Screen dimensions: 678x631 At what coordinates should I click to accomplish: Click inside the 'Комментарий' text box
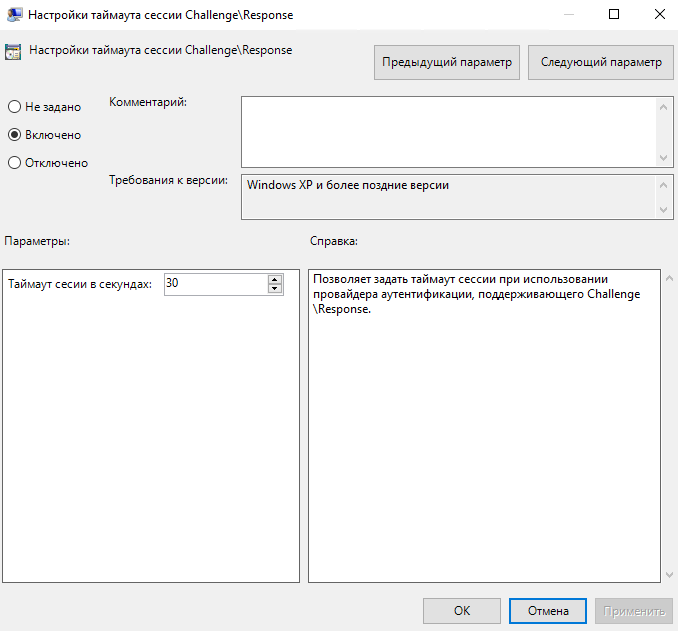[x=448, y=131]
